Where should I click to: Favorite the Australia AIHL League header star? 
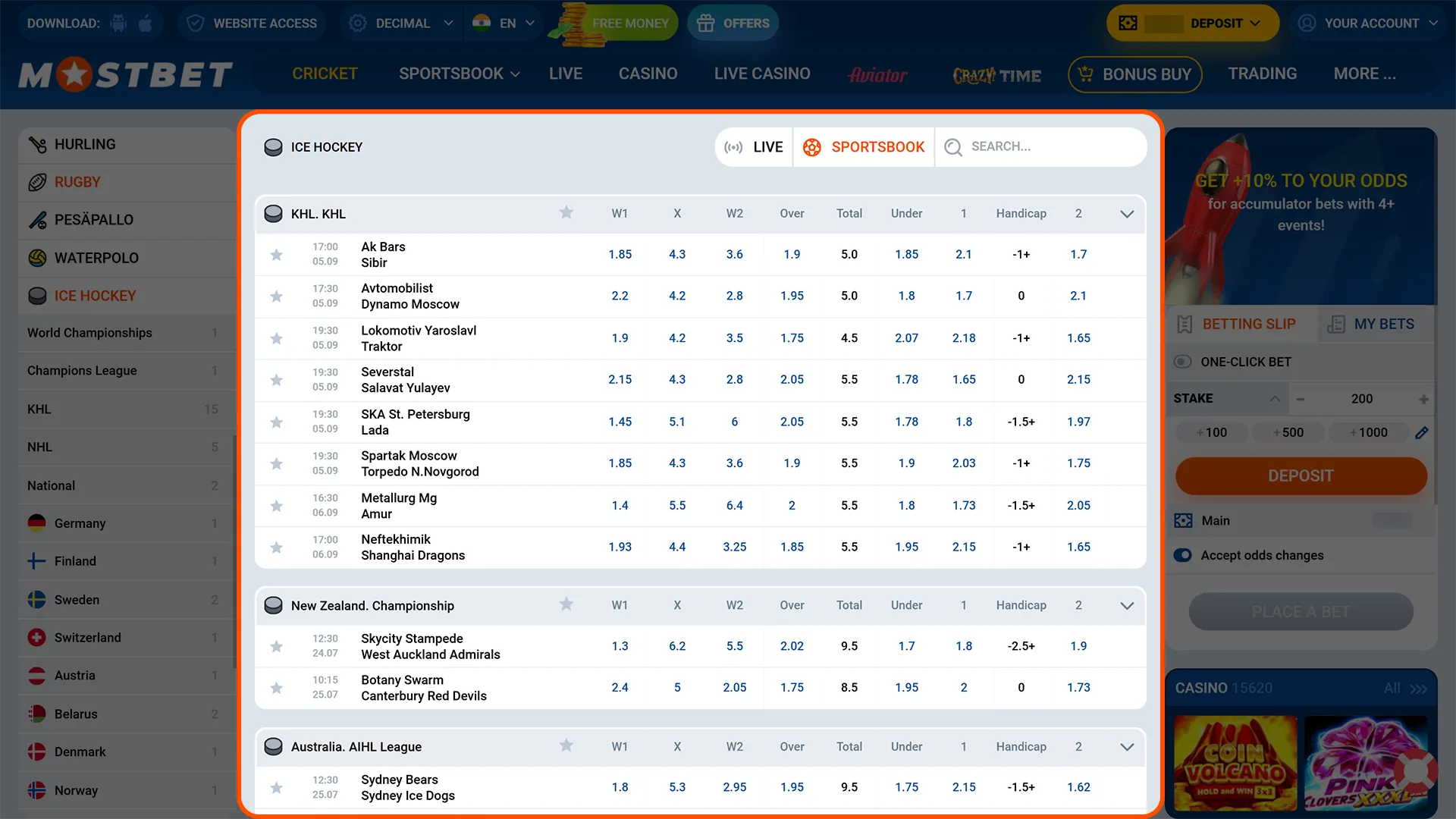[566, 745]
